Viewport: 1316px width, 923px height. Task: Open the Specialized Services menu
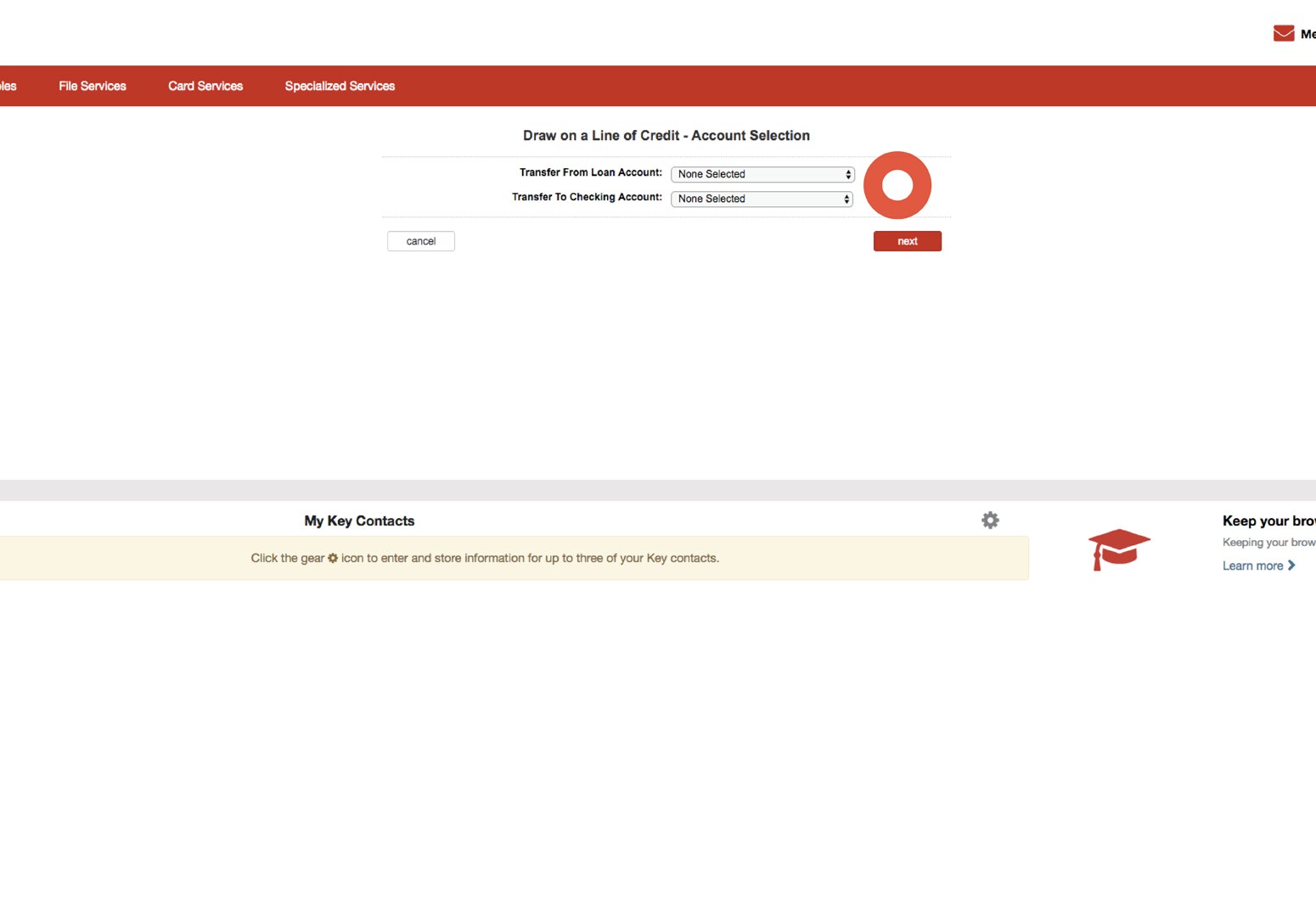pos(340,86)
